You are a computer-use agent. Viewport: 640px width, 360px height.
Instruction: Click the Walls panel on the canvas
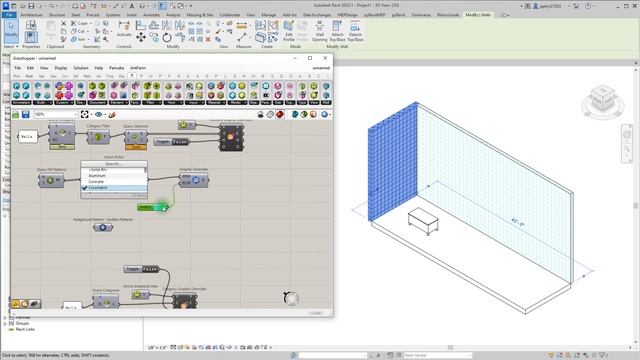click(x=27, y=136)
